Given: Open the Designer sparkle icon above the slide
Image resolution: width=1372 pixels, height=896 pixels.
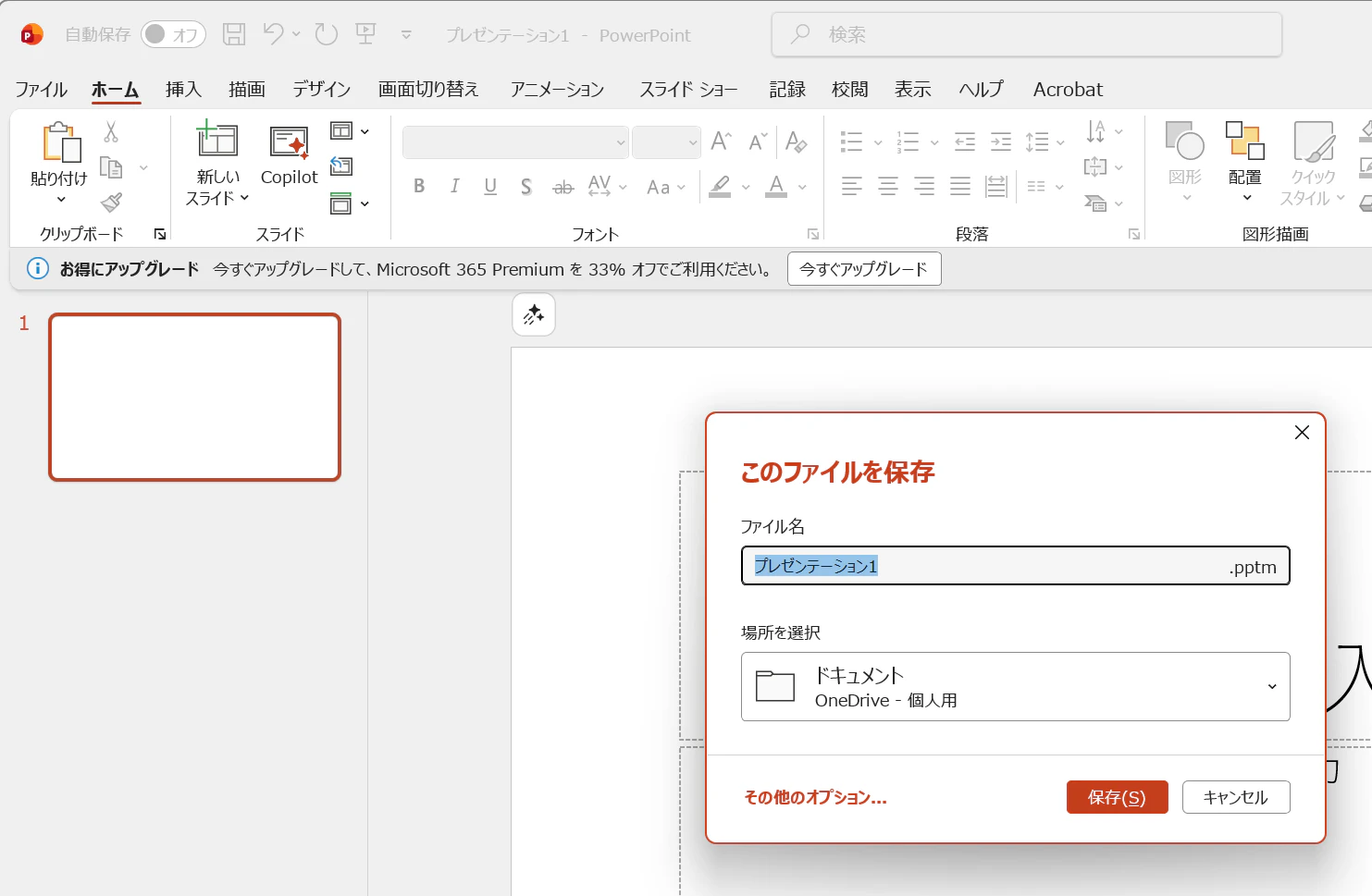Looking at the screenshot, I should click(534, 314).
